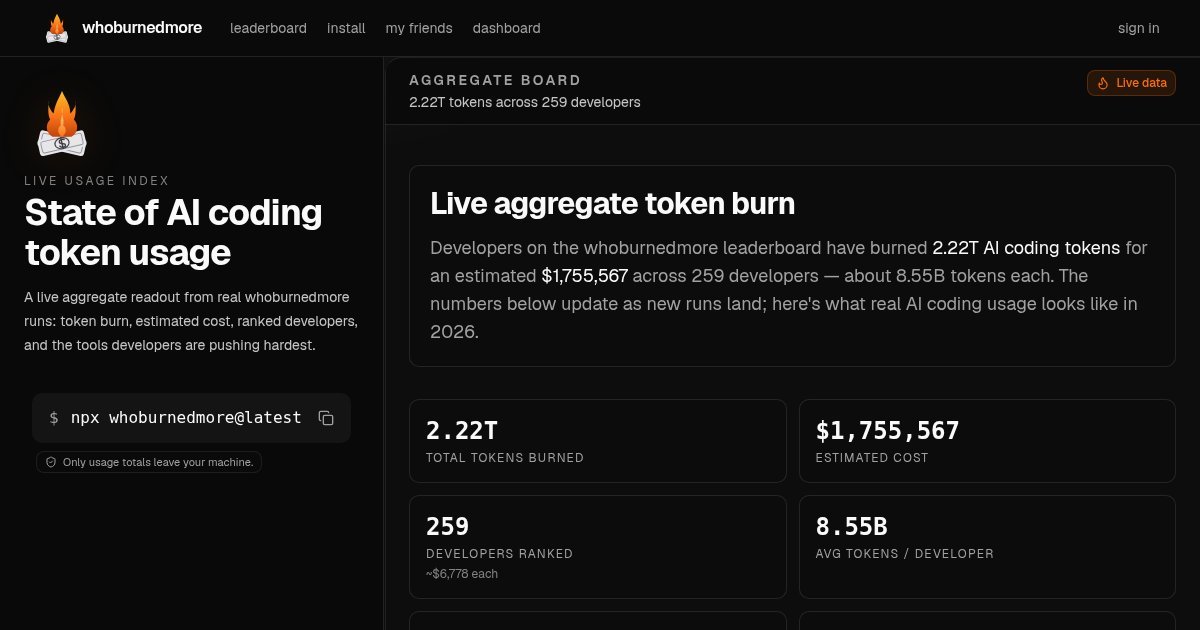The height and width of the screenshot is (630, 1200).
Task: Click the '2.22T tokens across 259 developers' subtitle
Action: (x=525, y=102)
